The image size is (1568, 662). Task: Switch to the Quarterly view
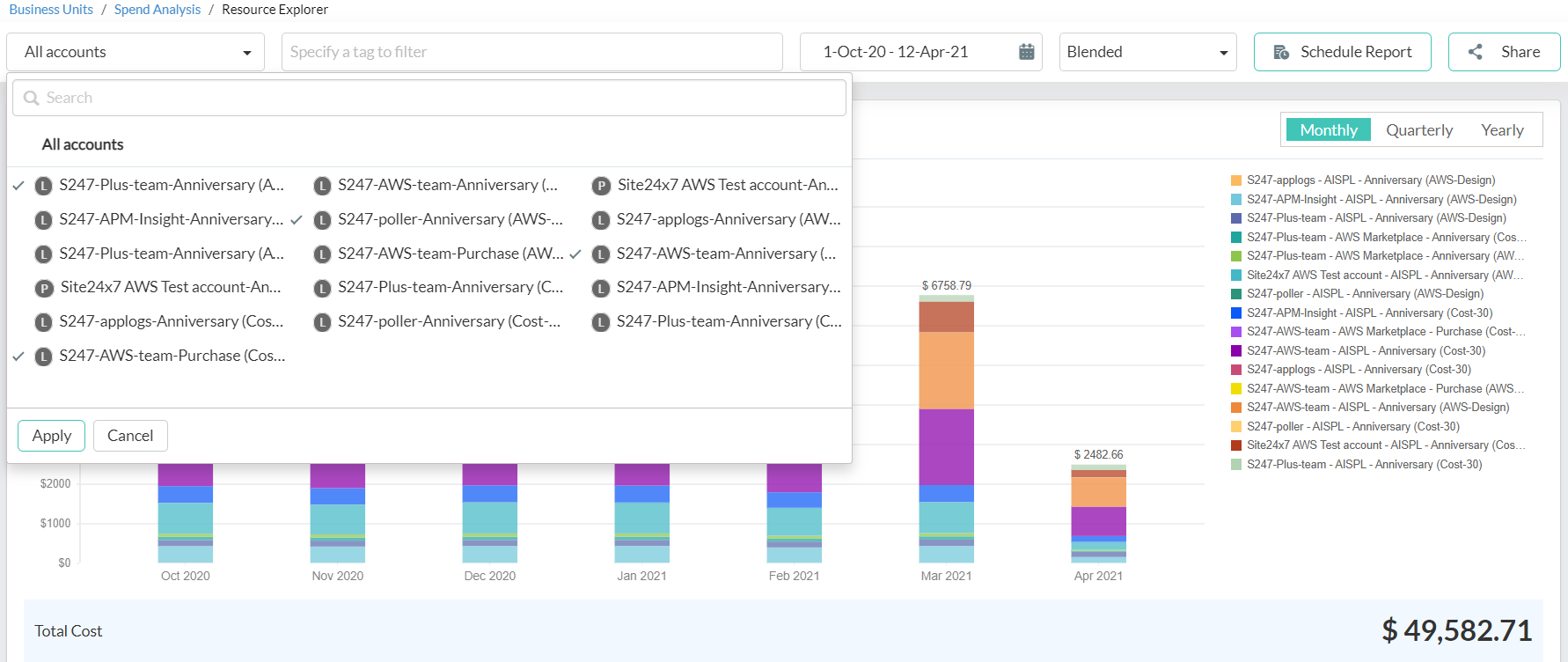[x=1419, y=130]
